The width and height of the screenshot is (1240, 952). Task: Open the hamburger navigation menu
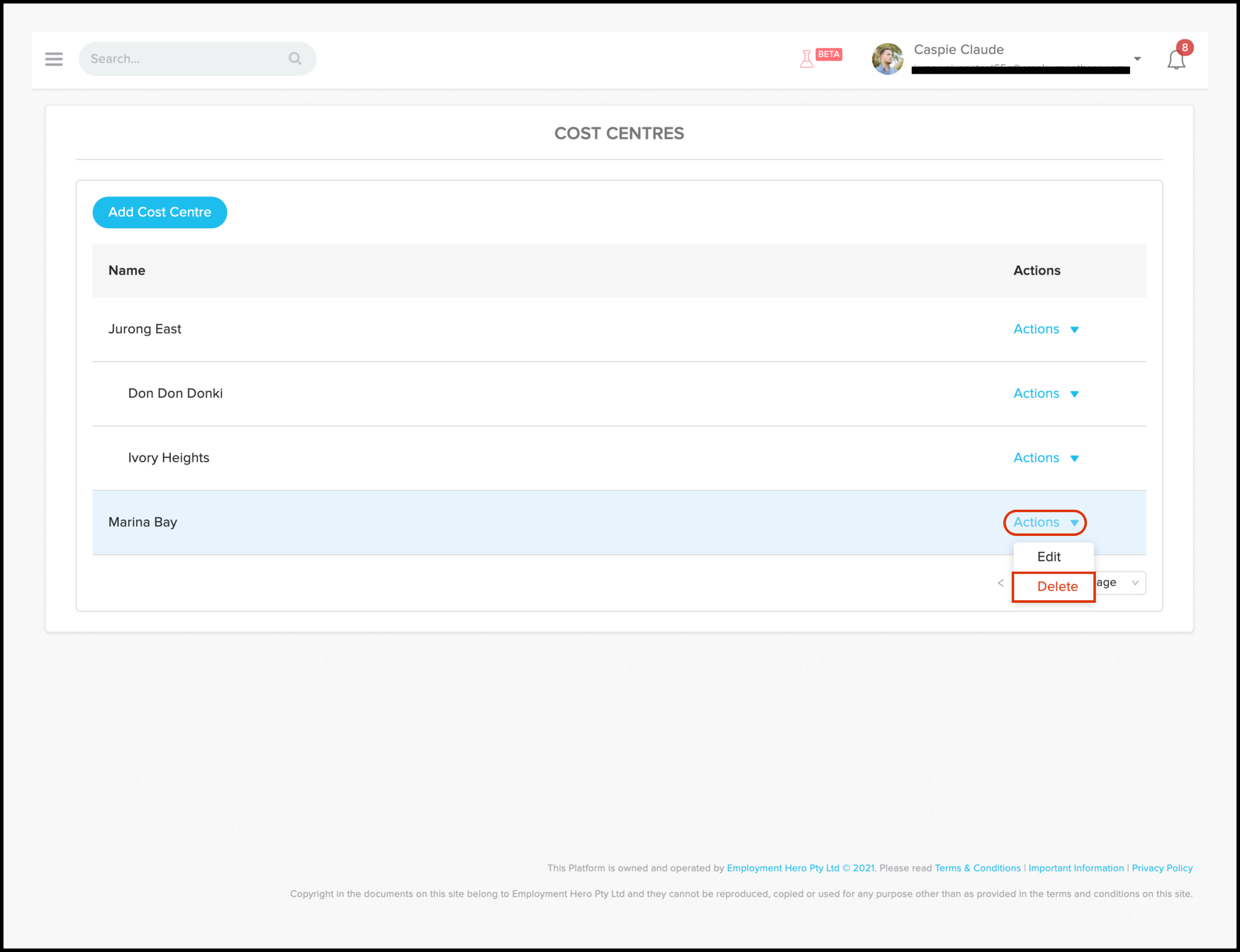(x=54, y=59)
